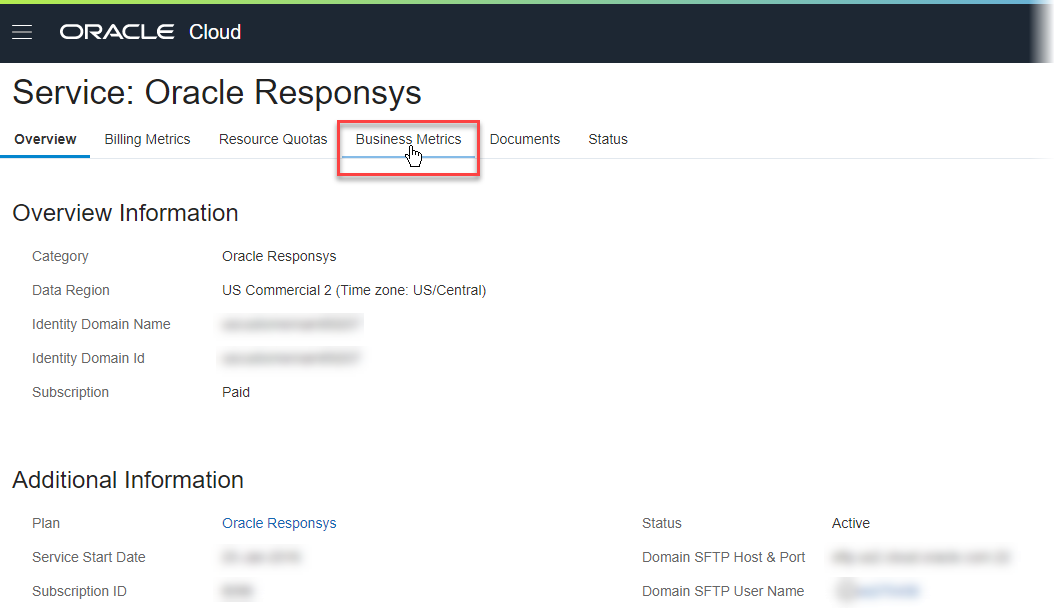The width and height of the screenshot is (1055, 615).
Task: Click the Paid subscription value
Action: (x=236, y=392)
